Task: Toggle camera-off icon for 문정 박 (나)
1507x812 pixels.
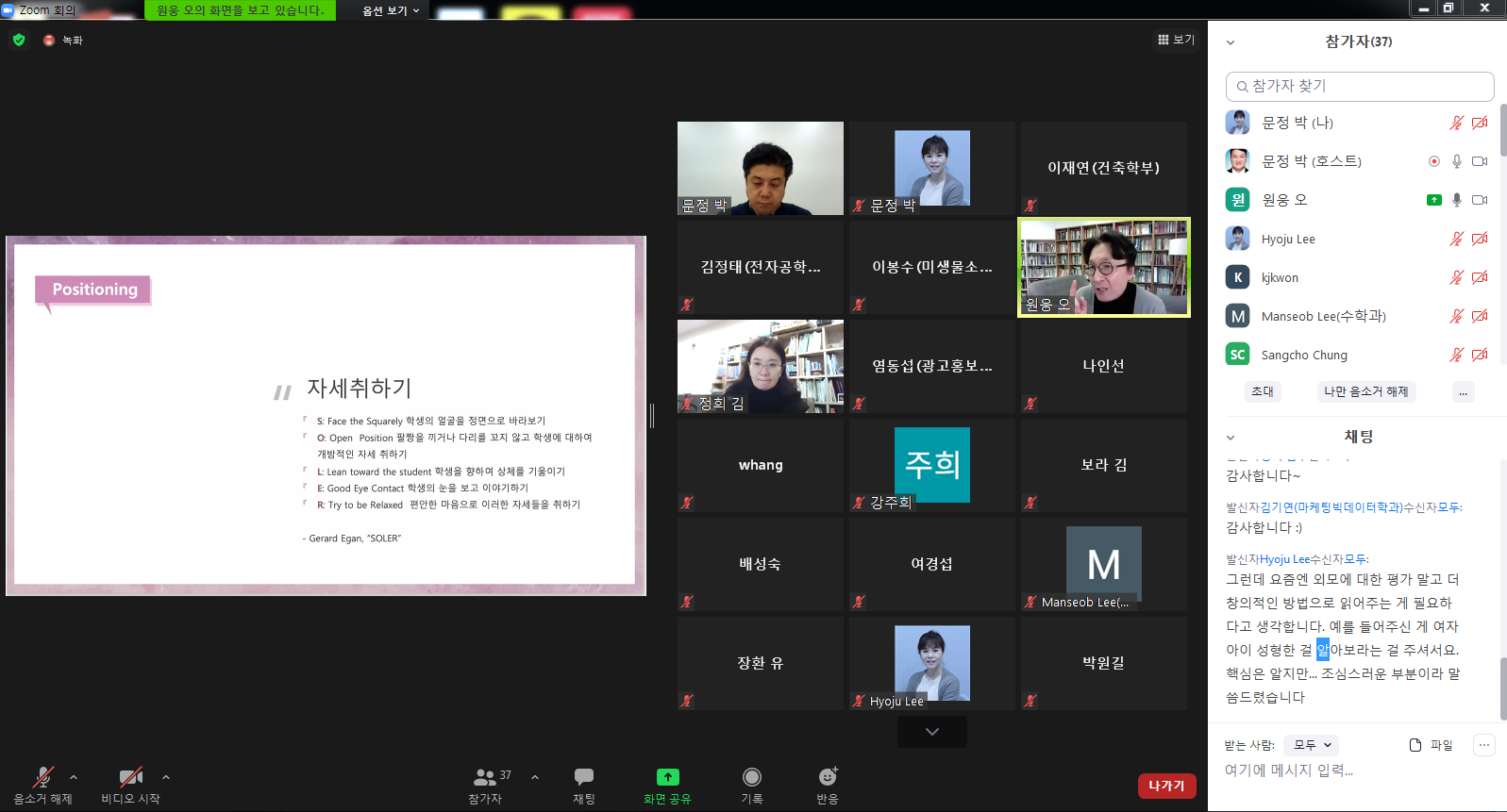Action: point(1480,123)
